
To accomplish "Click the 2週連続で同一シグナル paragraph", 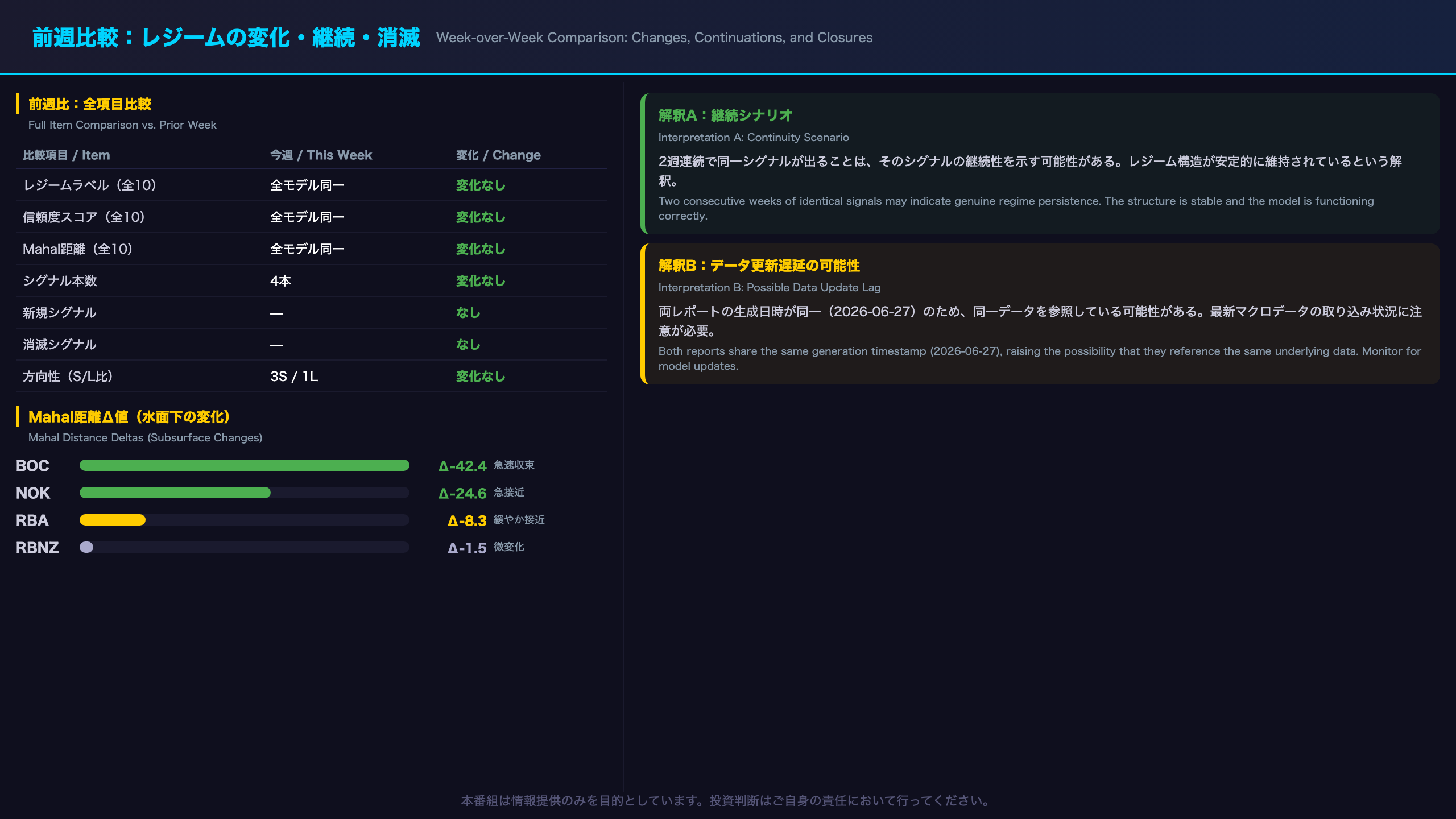I will 1031,171.
